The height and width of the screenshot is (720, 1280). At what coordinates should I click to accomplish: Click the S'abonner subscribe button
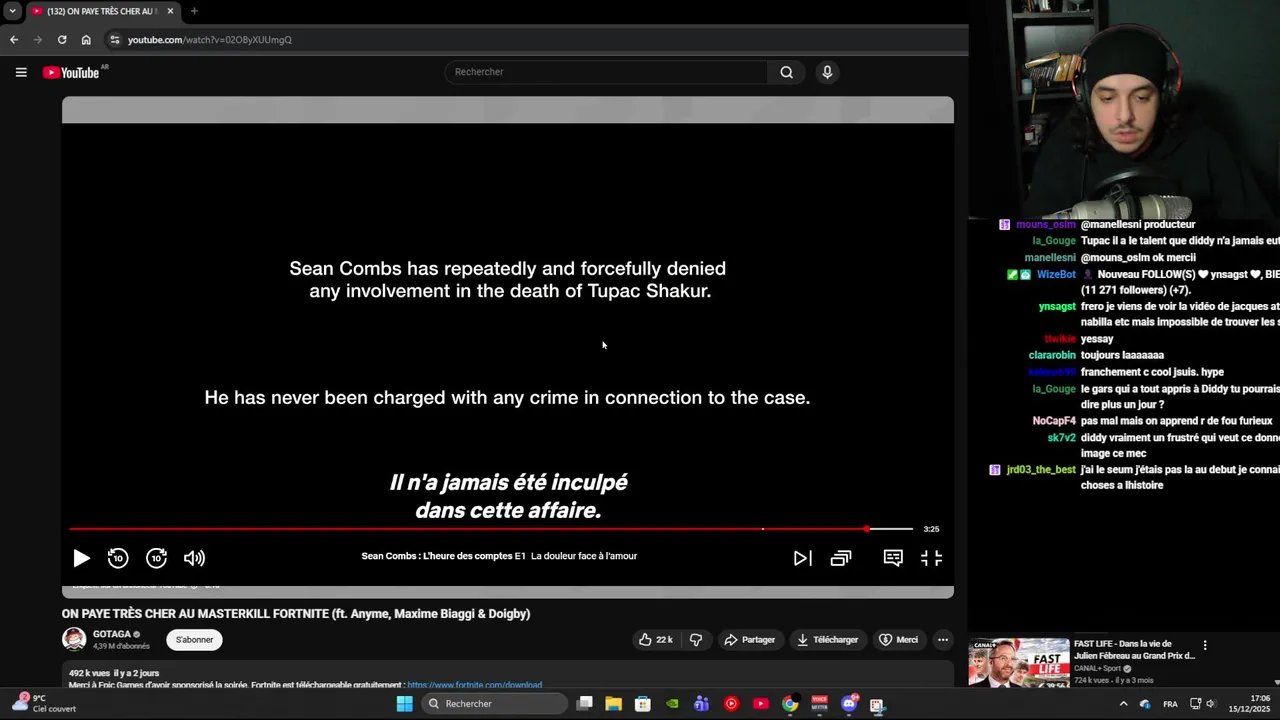pyautogui.click(x=195, y=640)
